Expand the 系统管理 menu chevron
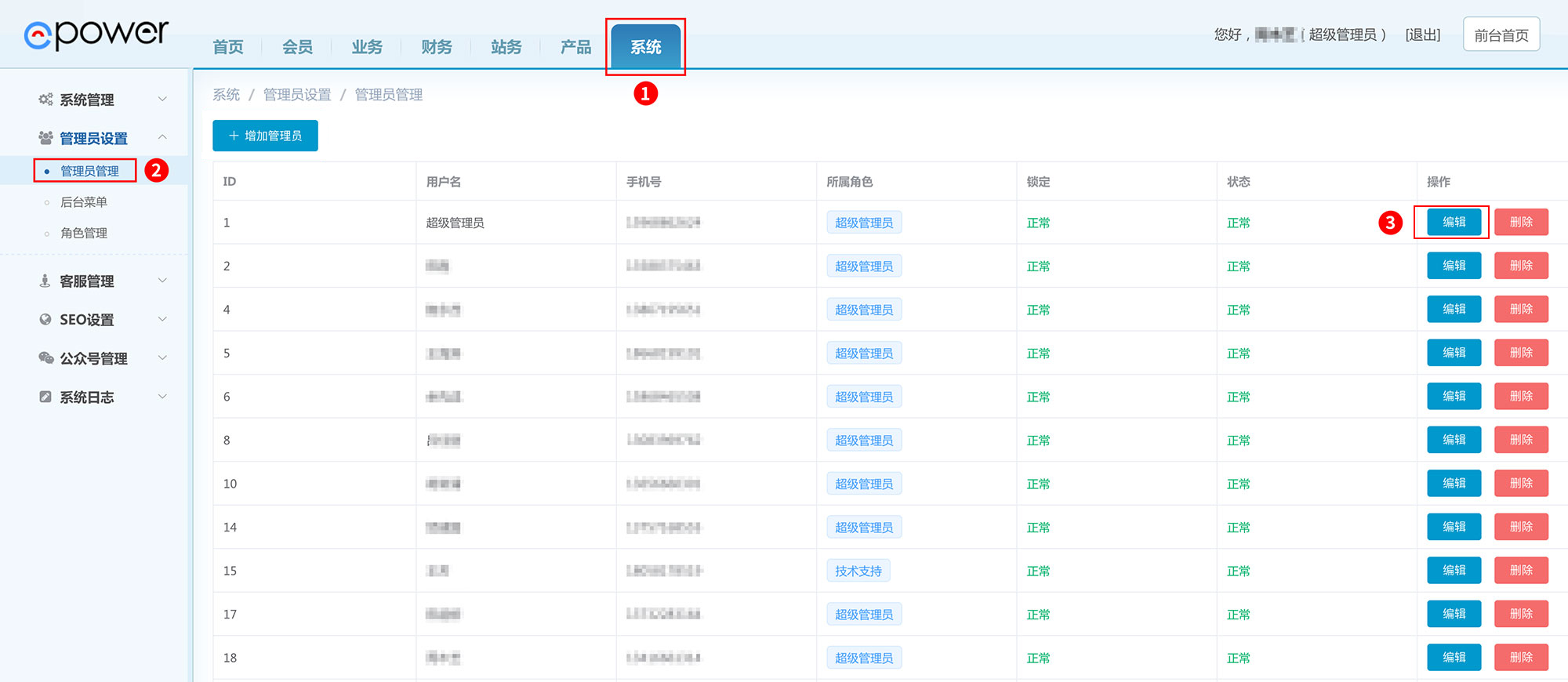Screen dimensions: 1568x682 point(162,99)
